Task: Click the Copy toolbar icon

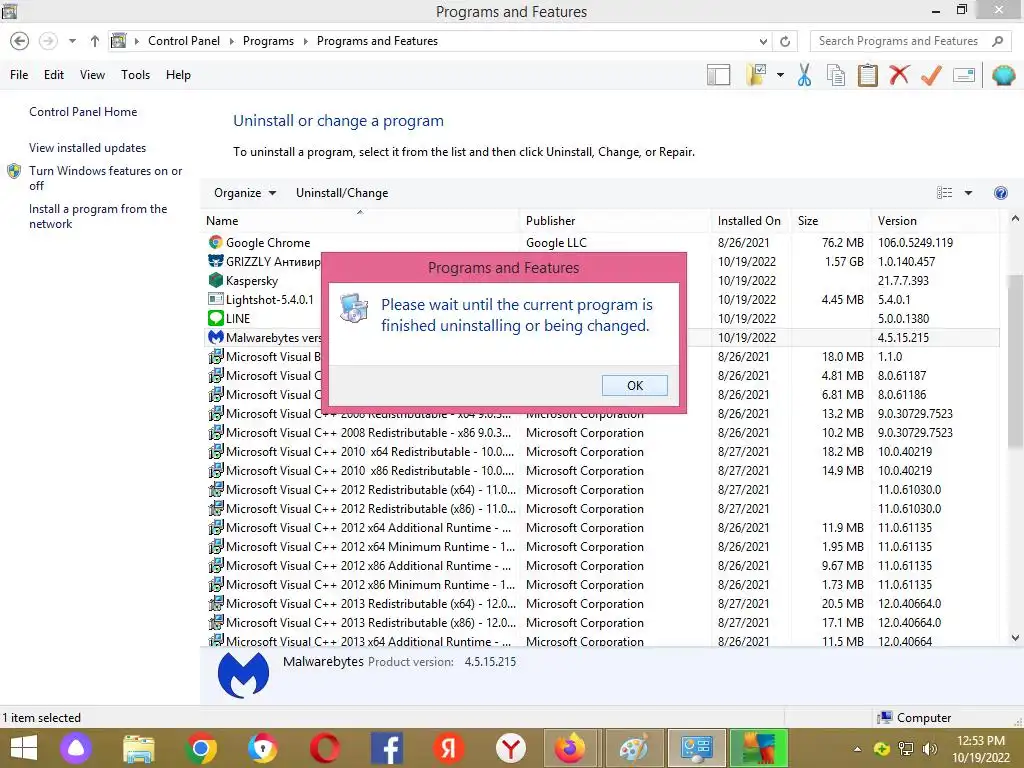Action: click(x=836, y=75)
